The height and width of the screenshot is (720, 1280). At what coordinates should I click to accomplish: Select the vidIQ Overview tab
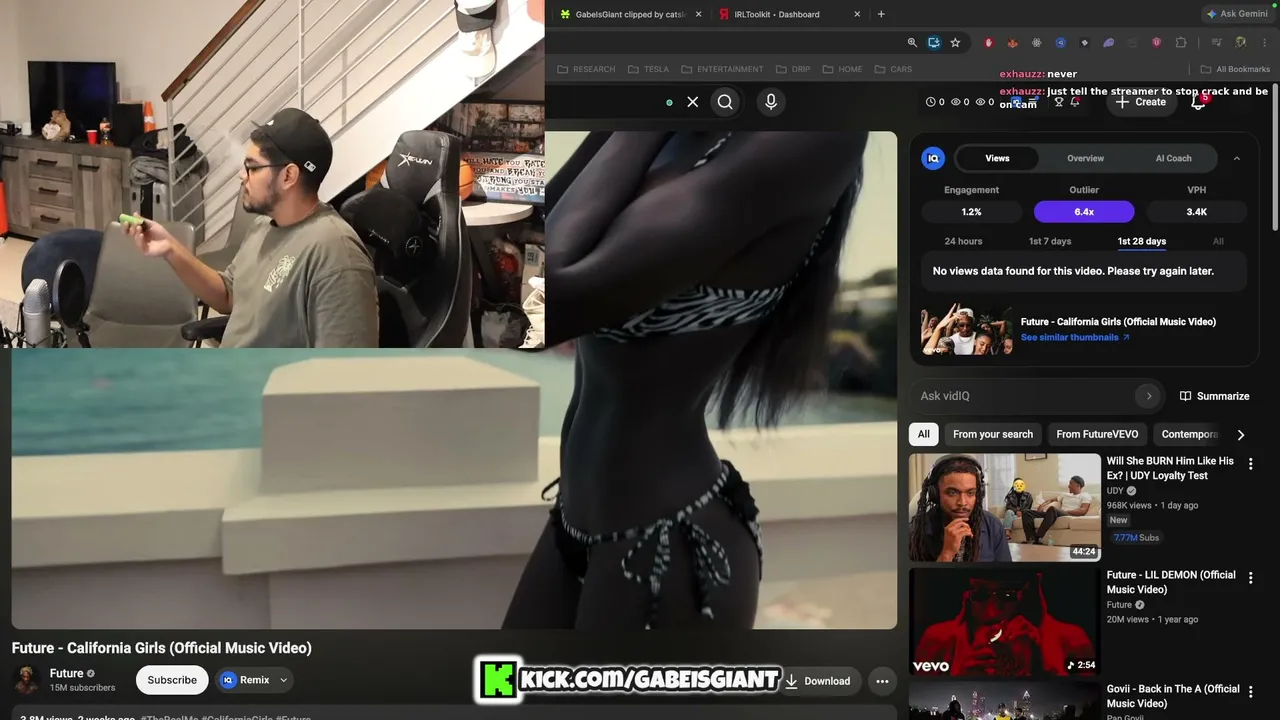(1085, 158)
